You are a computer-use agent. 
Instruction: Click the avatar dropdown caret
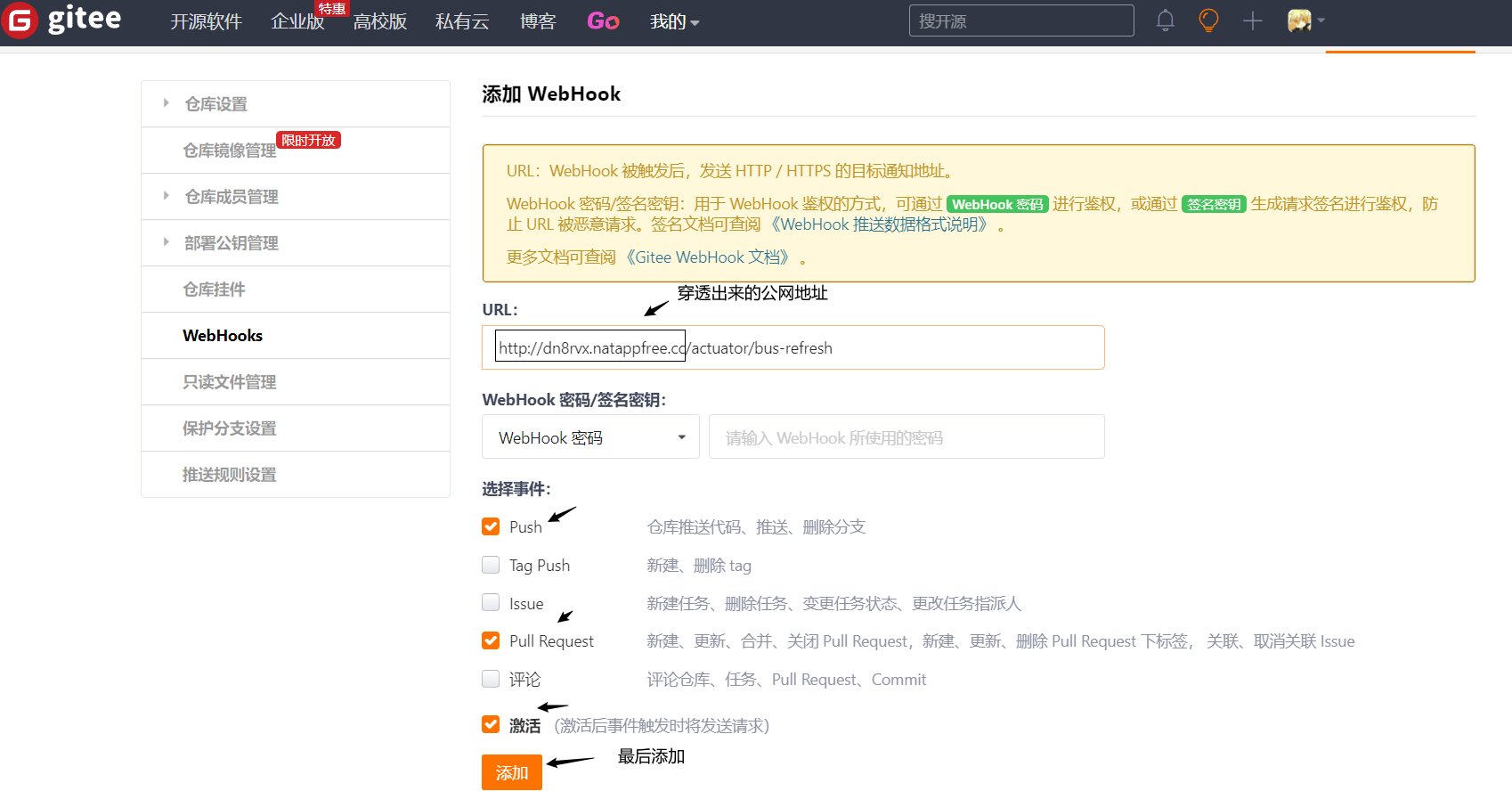1321,20
